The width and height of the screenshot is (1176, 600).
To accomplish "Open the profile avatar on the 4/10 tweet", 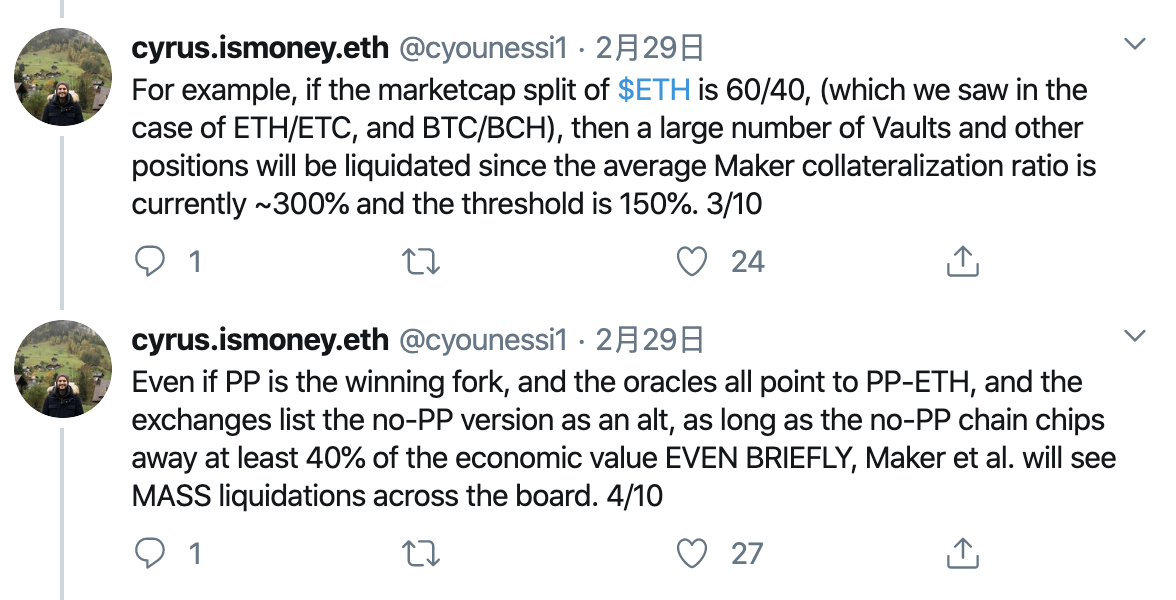I will click(x=63, y=369).
